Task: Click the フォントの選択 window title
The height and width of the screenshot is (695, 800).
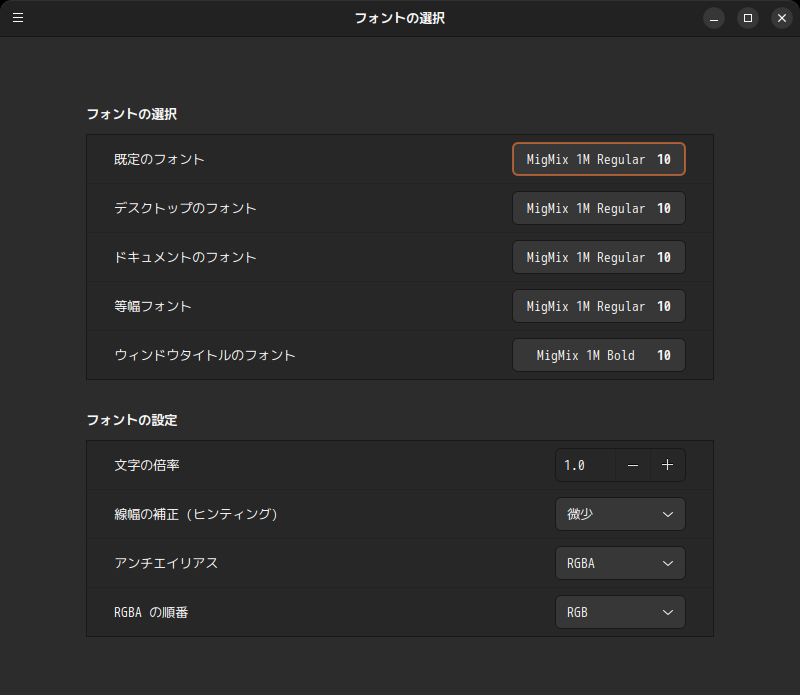Action: [399, 18]
